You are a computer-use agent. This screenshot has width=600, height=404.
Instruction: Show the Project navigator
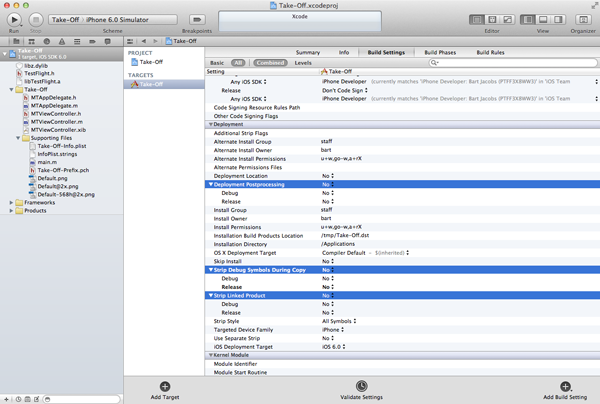(16, 41)
